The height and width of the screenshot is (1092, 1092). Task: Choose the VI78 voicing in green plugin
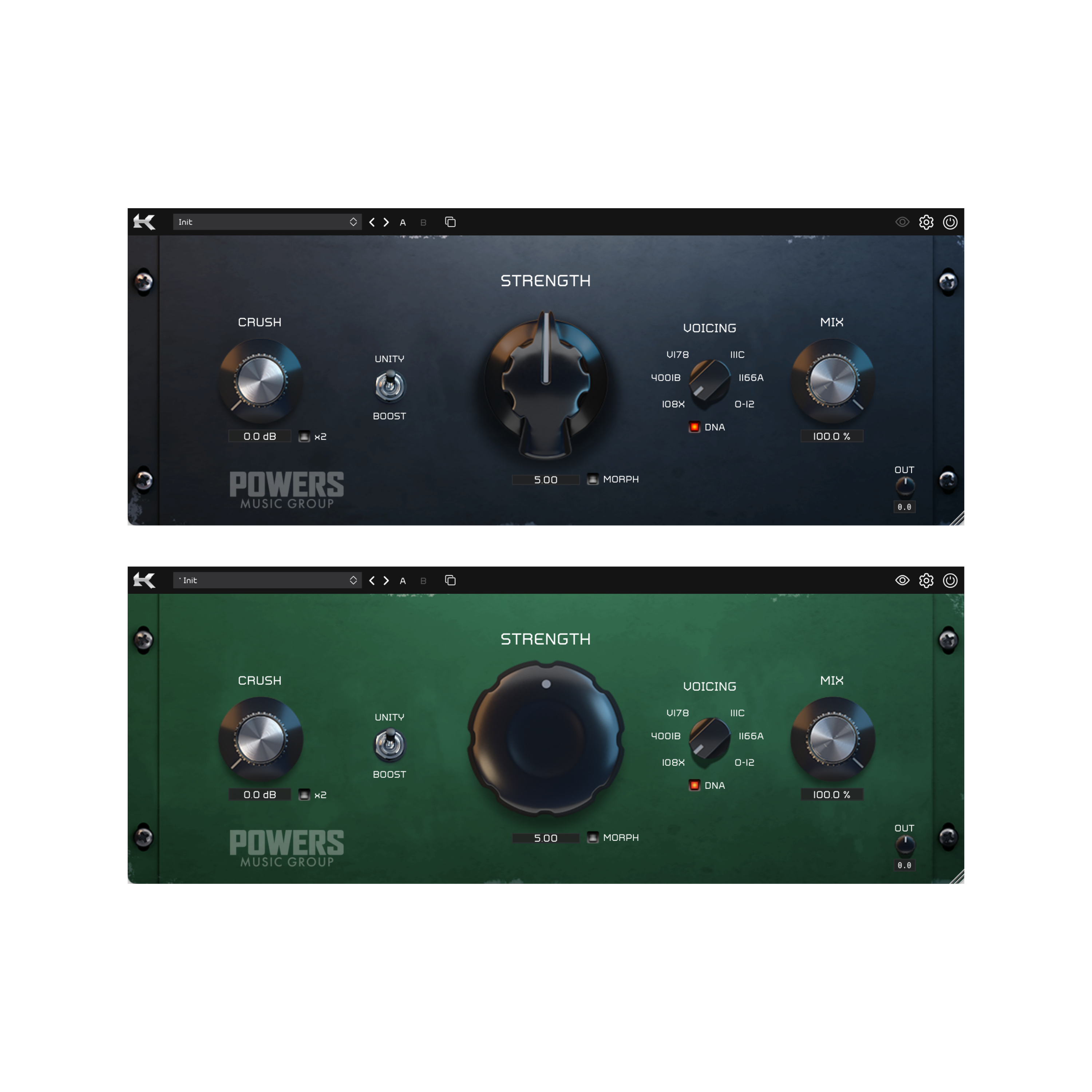[x=677, y=713]
